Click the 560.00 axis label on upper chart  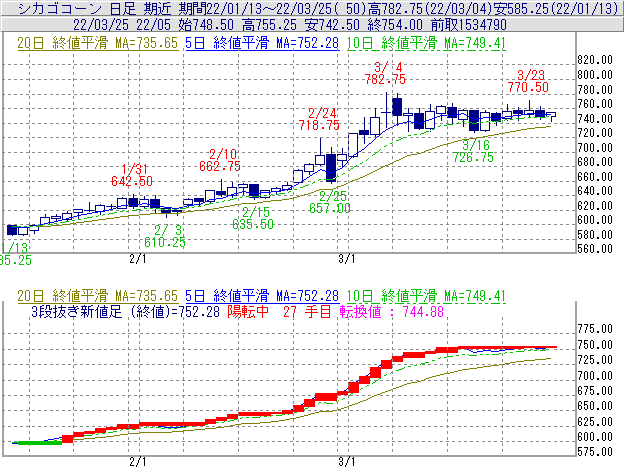595,249
